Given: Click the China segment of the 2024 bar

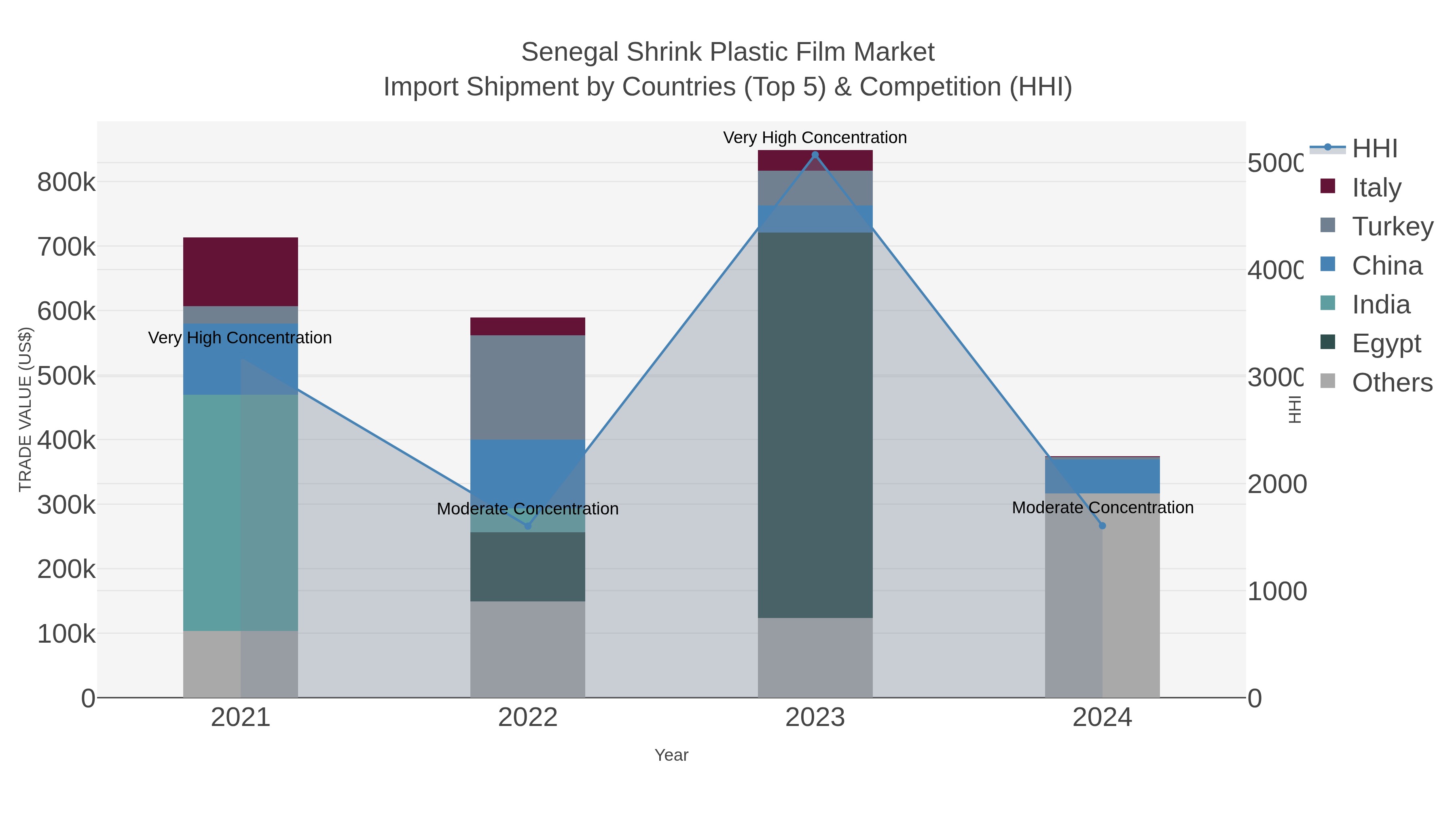Looking at the screenshot, I should click(1102, 476).
